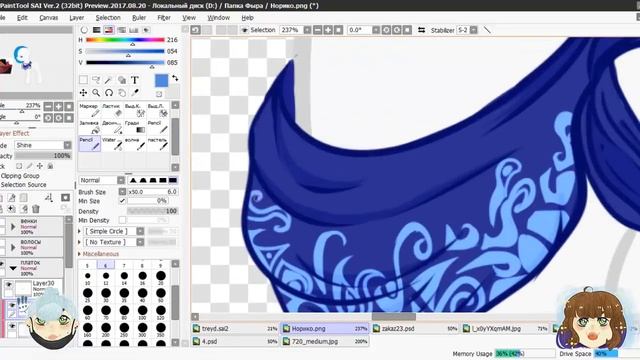Viewport: 640px width, 360px height.
Task: Choose the волна brush tool
Action: (135, 143)
